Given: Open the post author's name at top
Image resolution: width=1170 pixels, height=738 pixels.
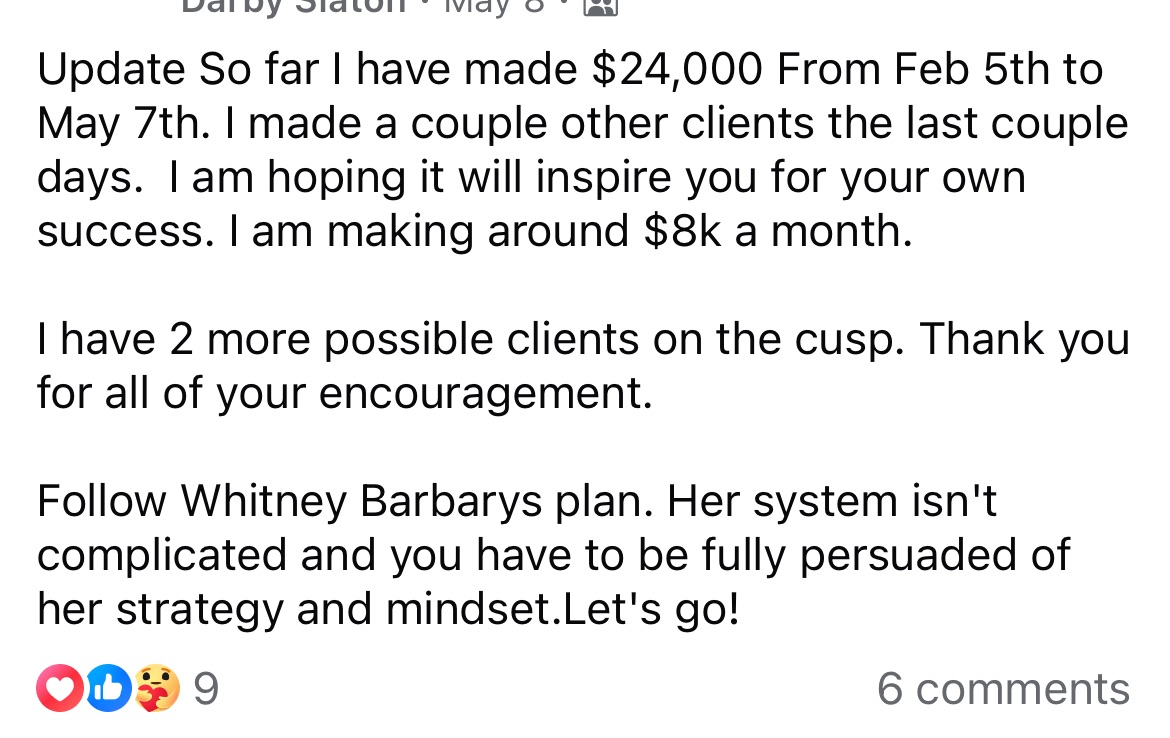Looking at the screenshot, I should pyautogui.click(x=293, y=5).
